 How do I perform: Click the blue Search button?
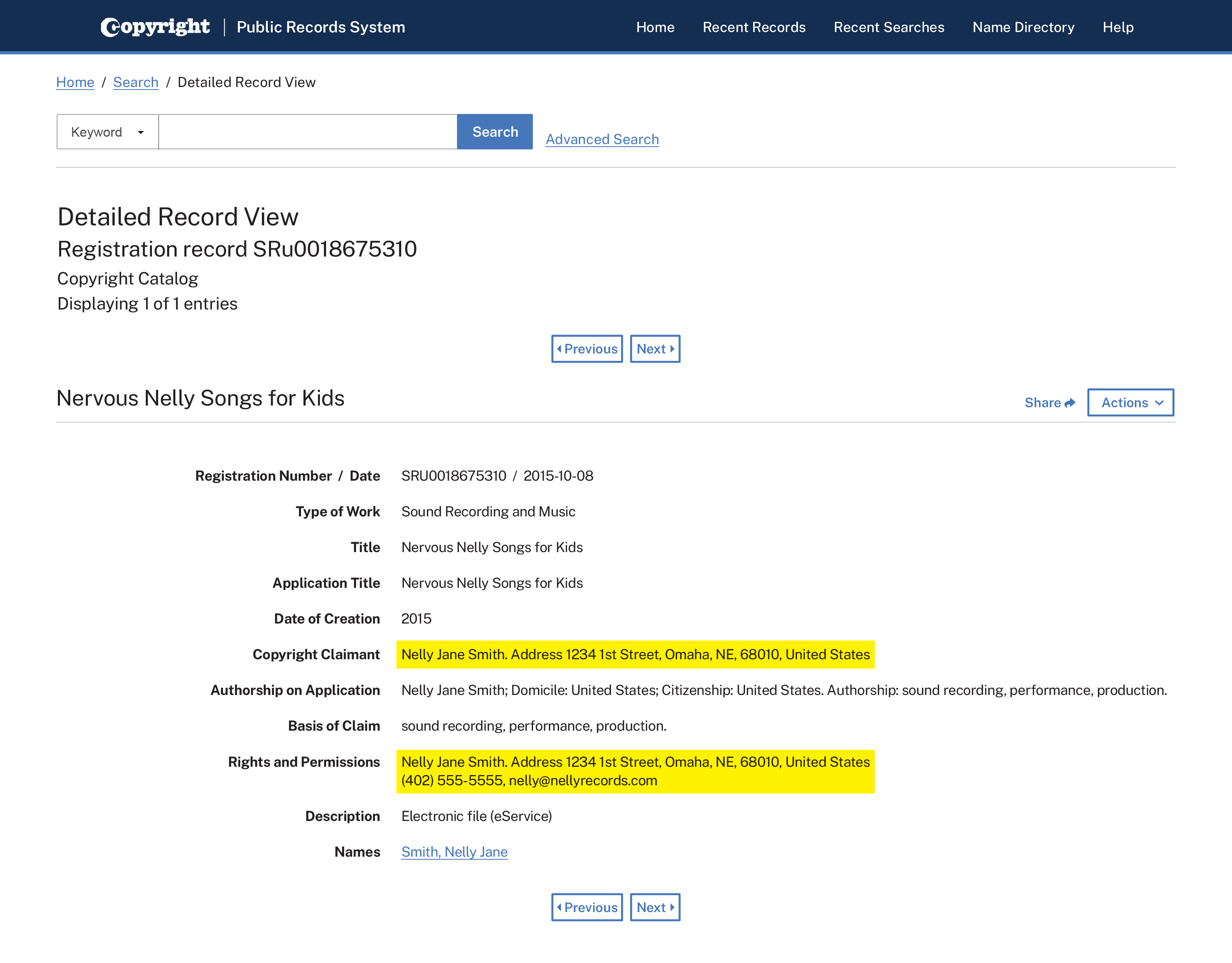[x=495, y=132]
